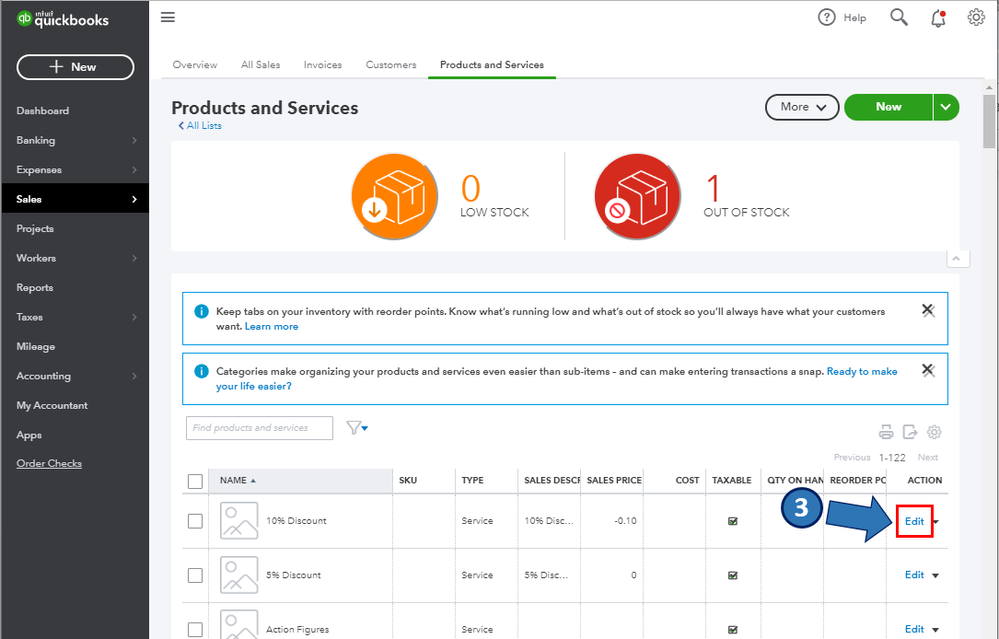This screenshot has width=999, height=639.
Task: Open the search magnifier icon
Action: tap(899, 17)
